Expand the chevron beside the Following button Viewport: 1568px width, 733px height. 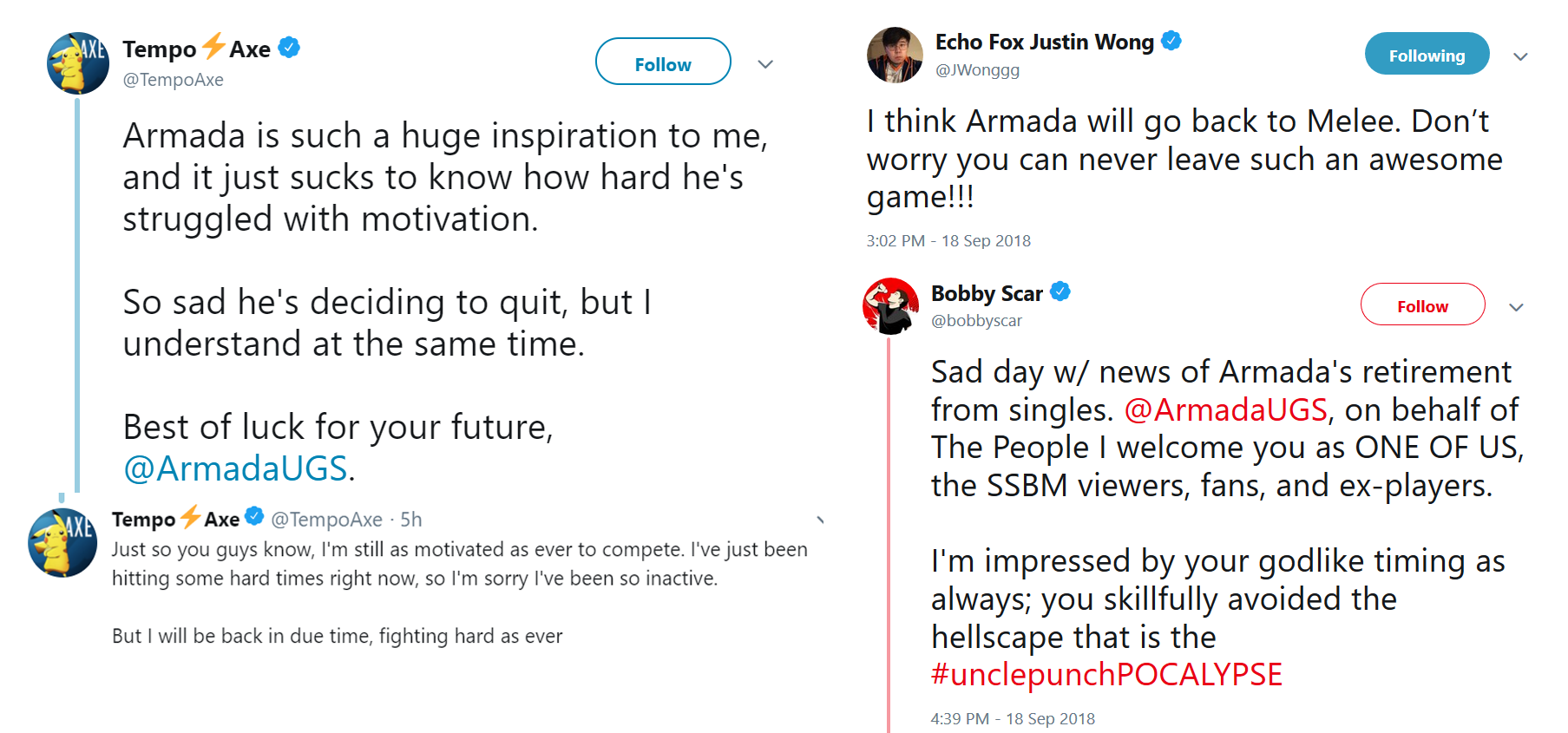pyautogui.click(x=1521, y=56)
